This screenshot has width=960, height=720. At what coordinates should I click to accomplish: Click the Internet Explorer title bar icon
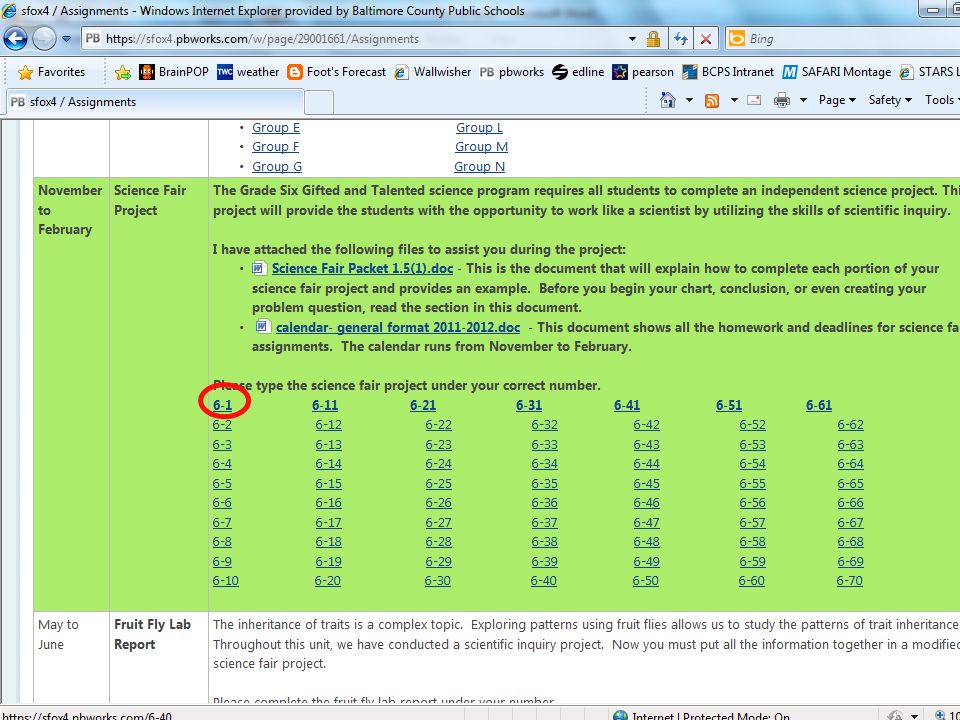[x=9, y=10]
